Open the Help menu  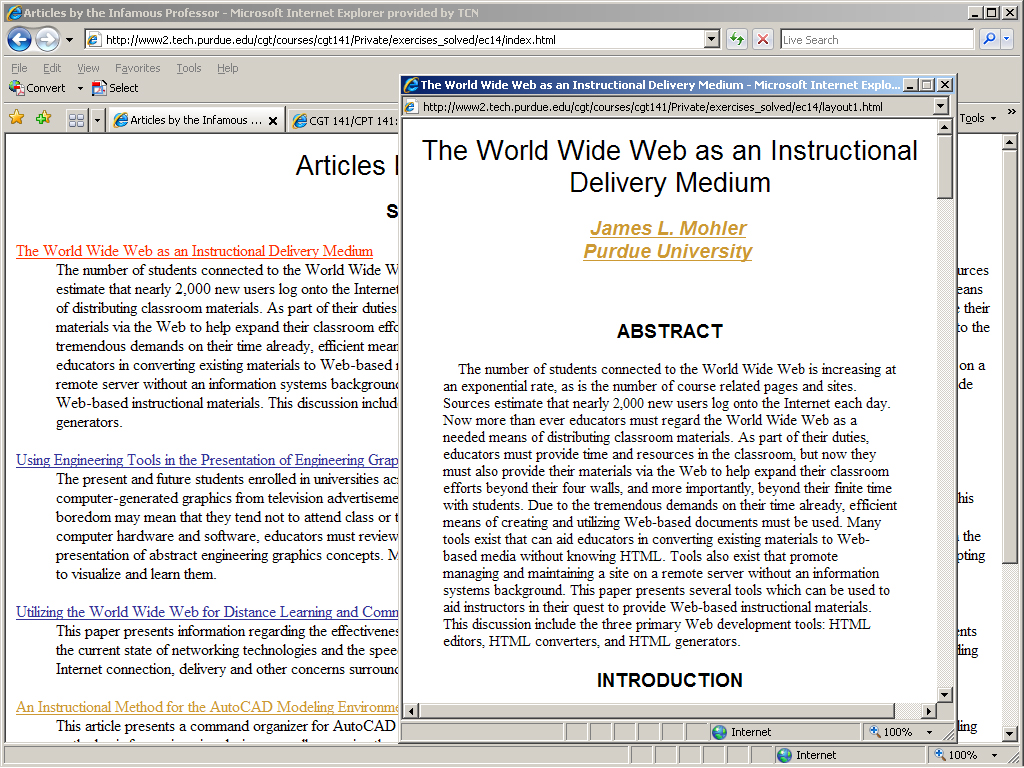pos(228,68)
